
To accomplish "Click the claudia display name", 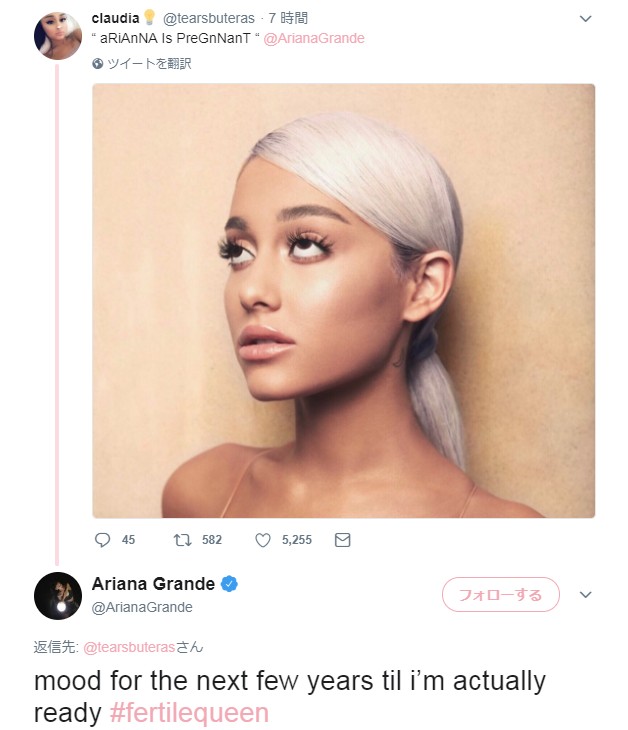I will coord(114,18).
